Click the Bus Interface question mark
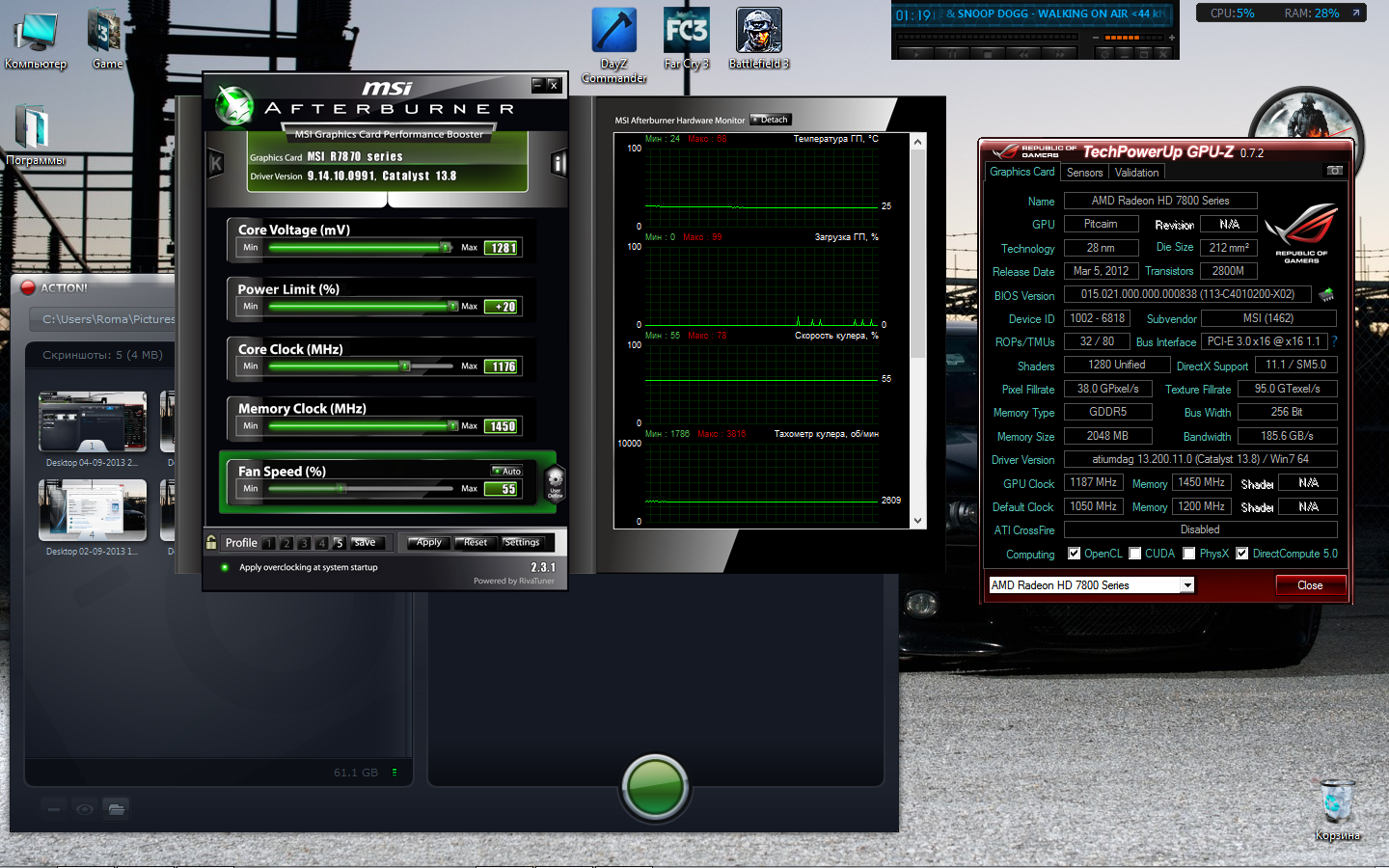 1334,341
